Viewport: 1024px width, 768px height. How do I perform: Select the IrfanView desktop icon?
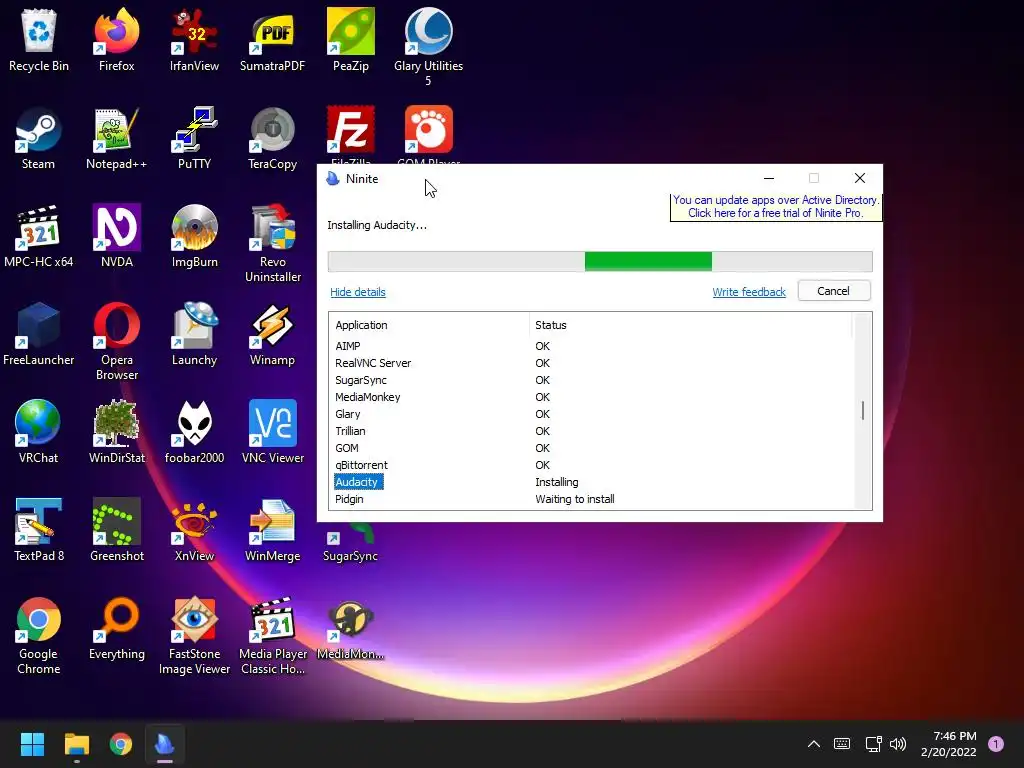coord(194,39)
